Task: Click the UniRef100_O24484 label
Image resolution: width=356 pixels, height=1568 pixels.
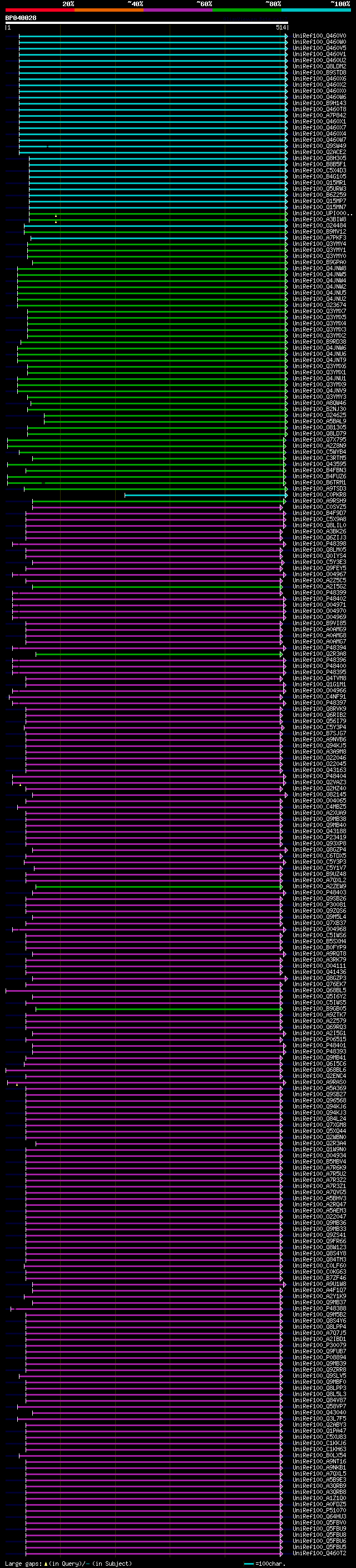Action: point(319,226)
